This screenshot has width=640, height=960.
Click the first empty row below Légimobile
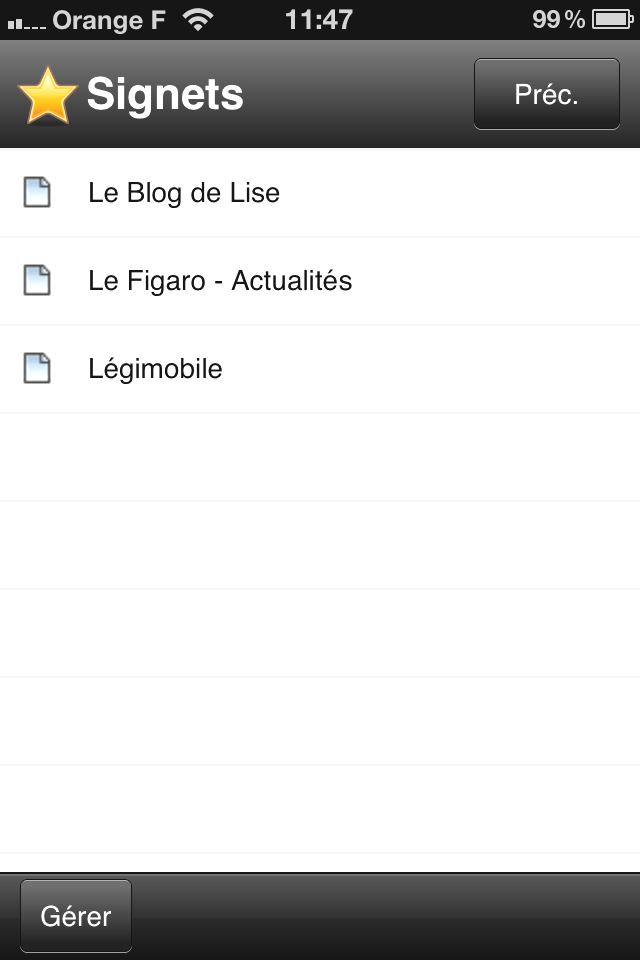pos(320,457)
